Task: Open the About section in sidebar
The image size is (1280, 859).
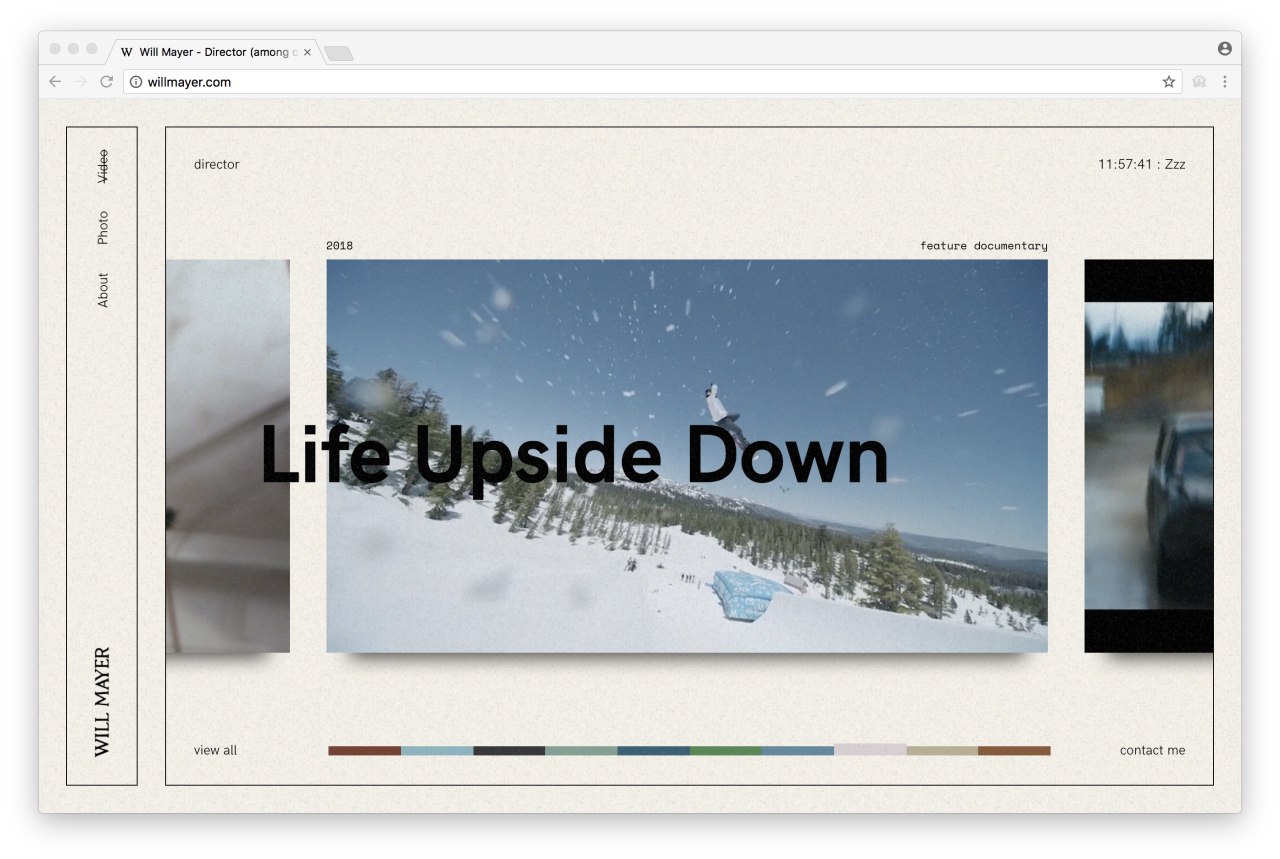Action: coord(102,290)
